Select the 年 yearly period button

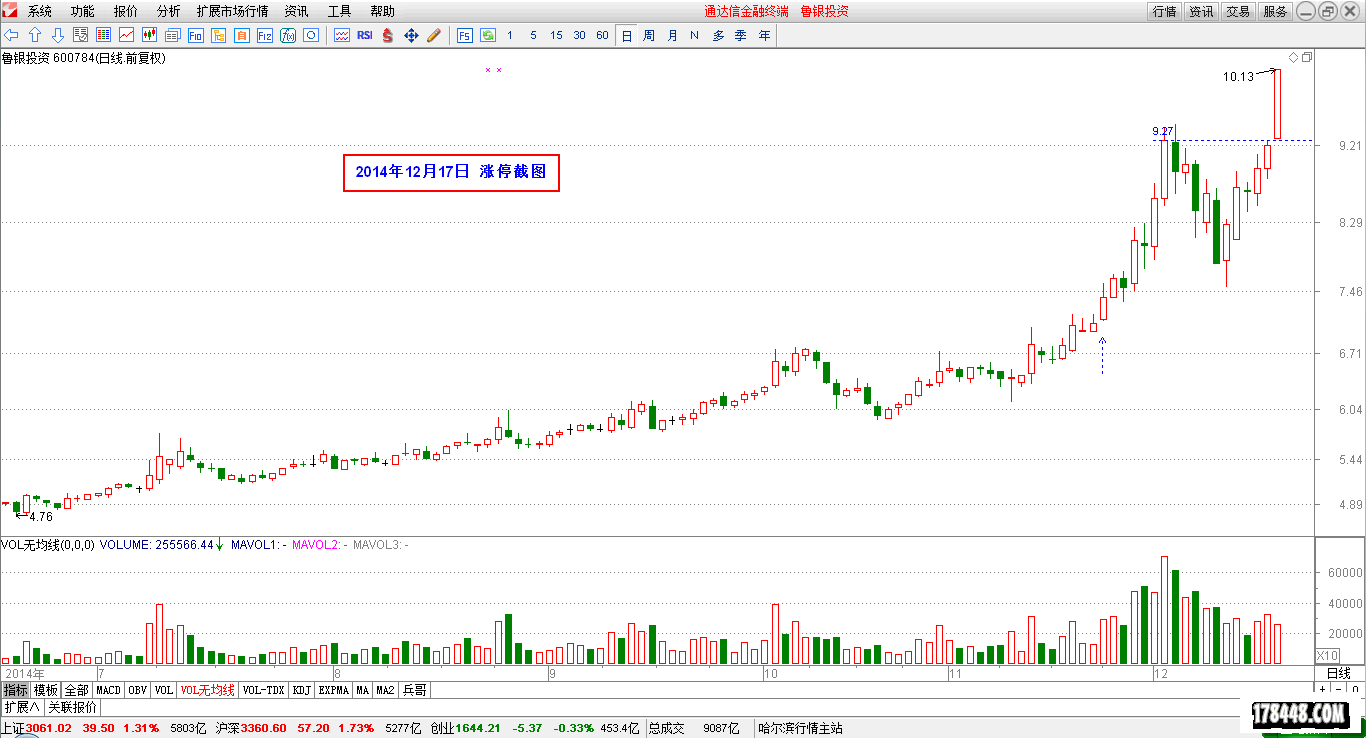tap(764, 35)
